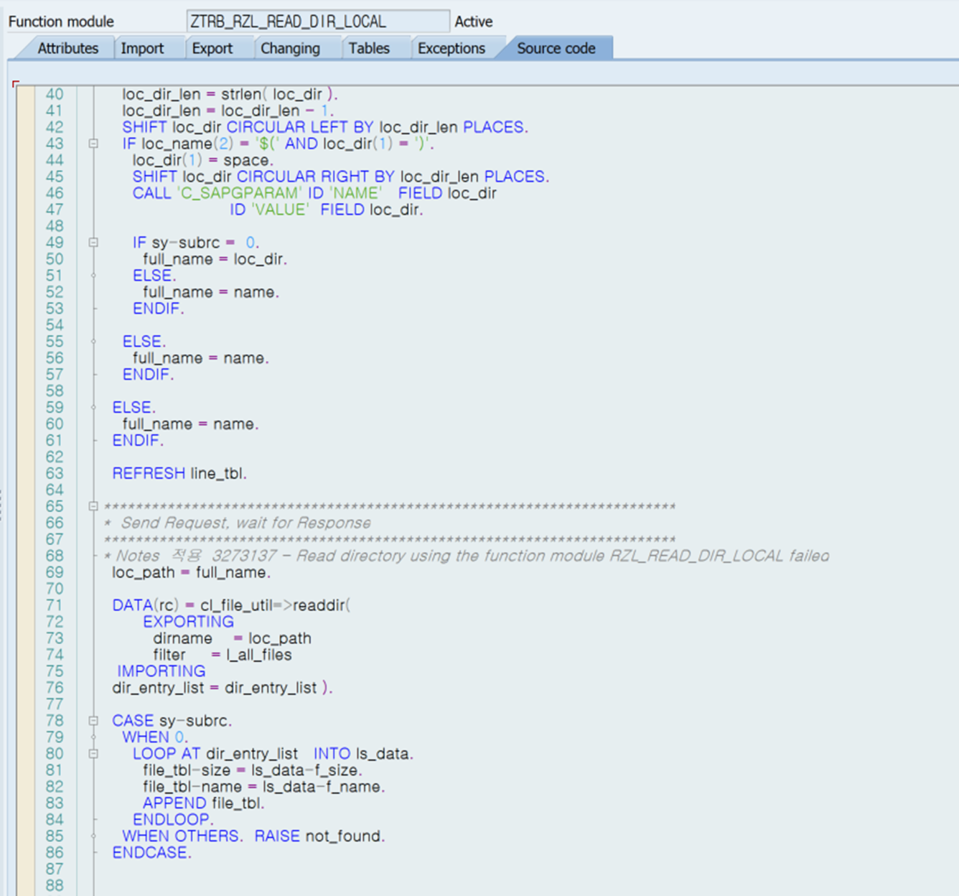Image resolution: width=959 pixels, height=896 pixels.
Task: Click the CALL 'C_SAPGPARAM' line
Action: pos(314,193)
